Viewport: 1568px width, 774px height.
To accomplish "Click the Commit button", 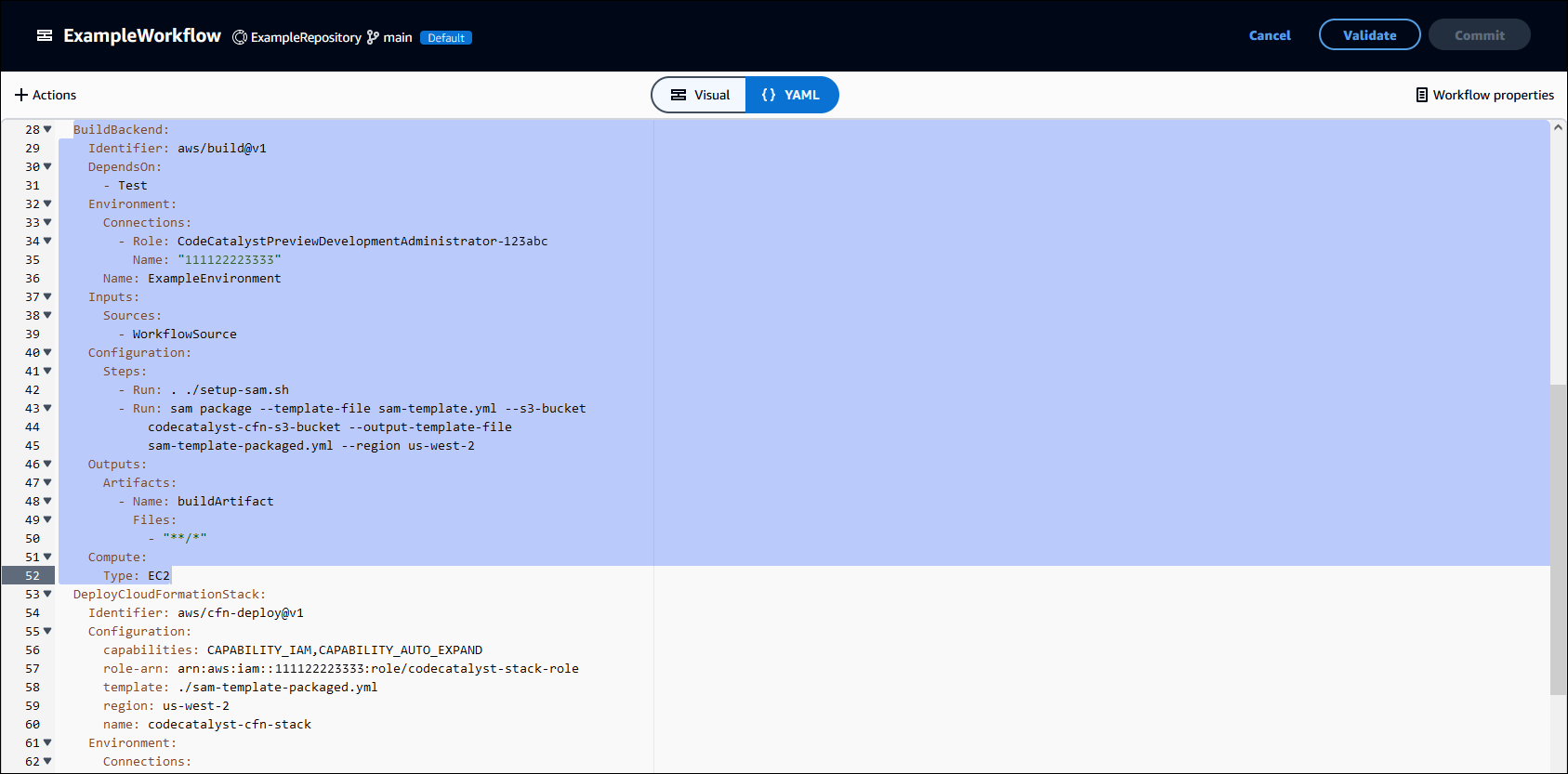I will click(x=1479, y=35).
